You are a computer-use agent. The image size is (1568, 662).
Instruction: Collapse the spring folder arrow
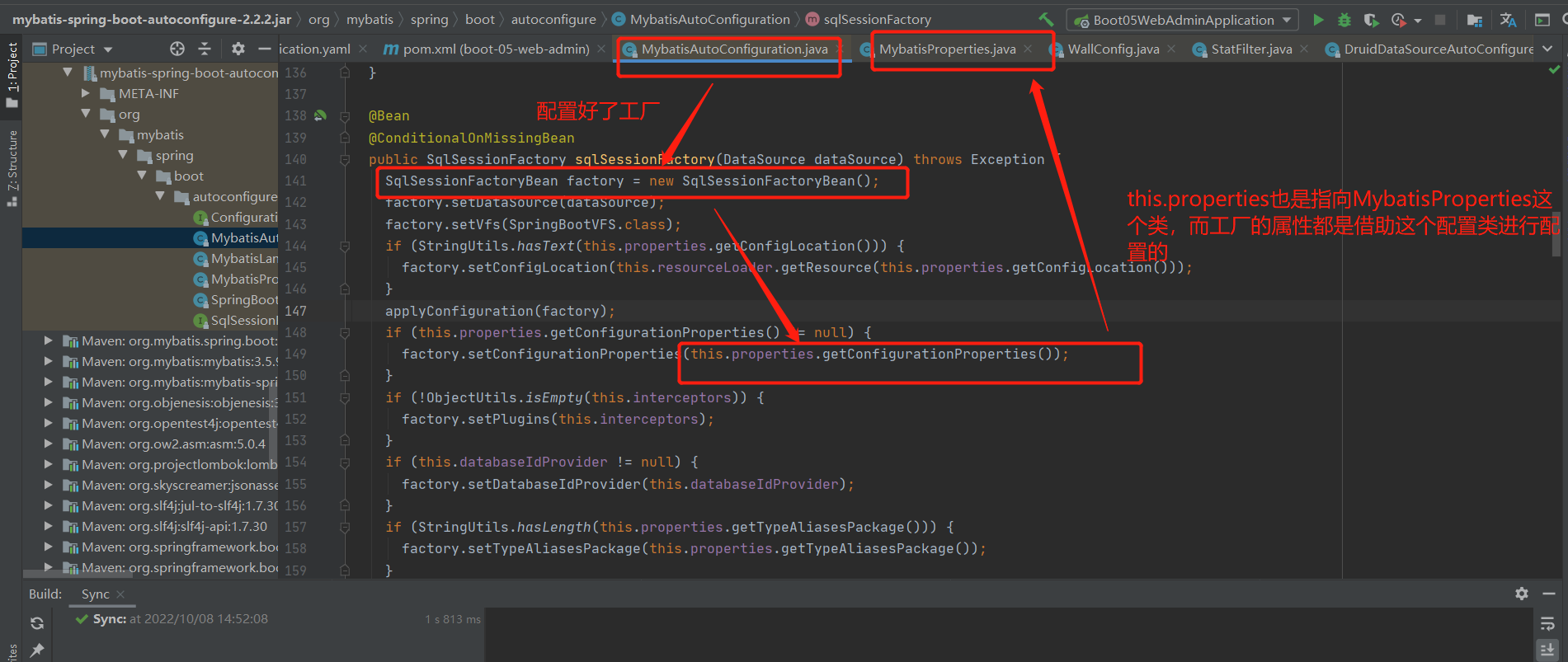(x=123, y=155)
